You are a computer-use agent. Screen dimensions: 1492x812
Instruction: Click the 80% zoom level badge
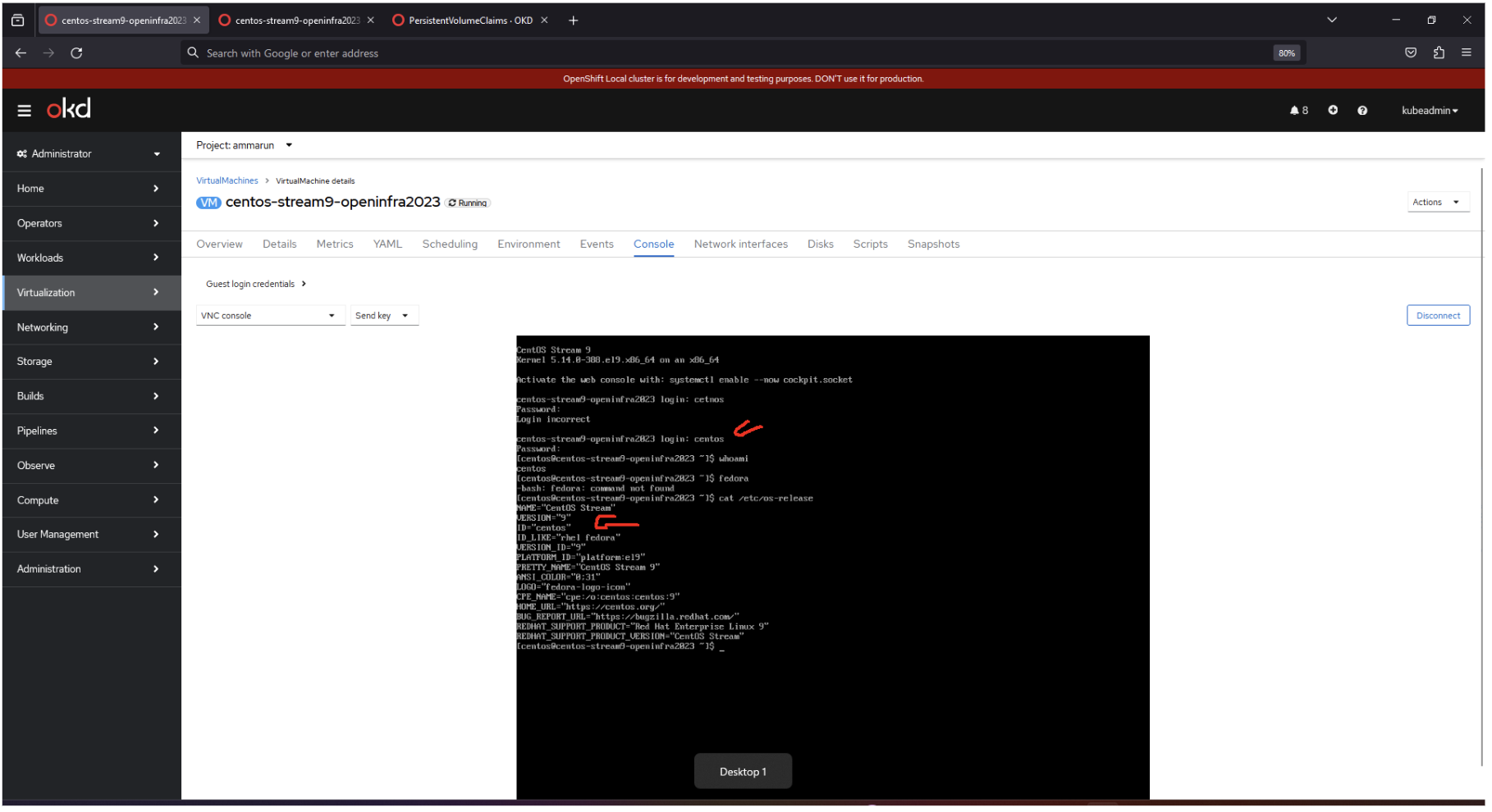(x=1288, y=53)
